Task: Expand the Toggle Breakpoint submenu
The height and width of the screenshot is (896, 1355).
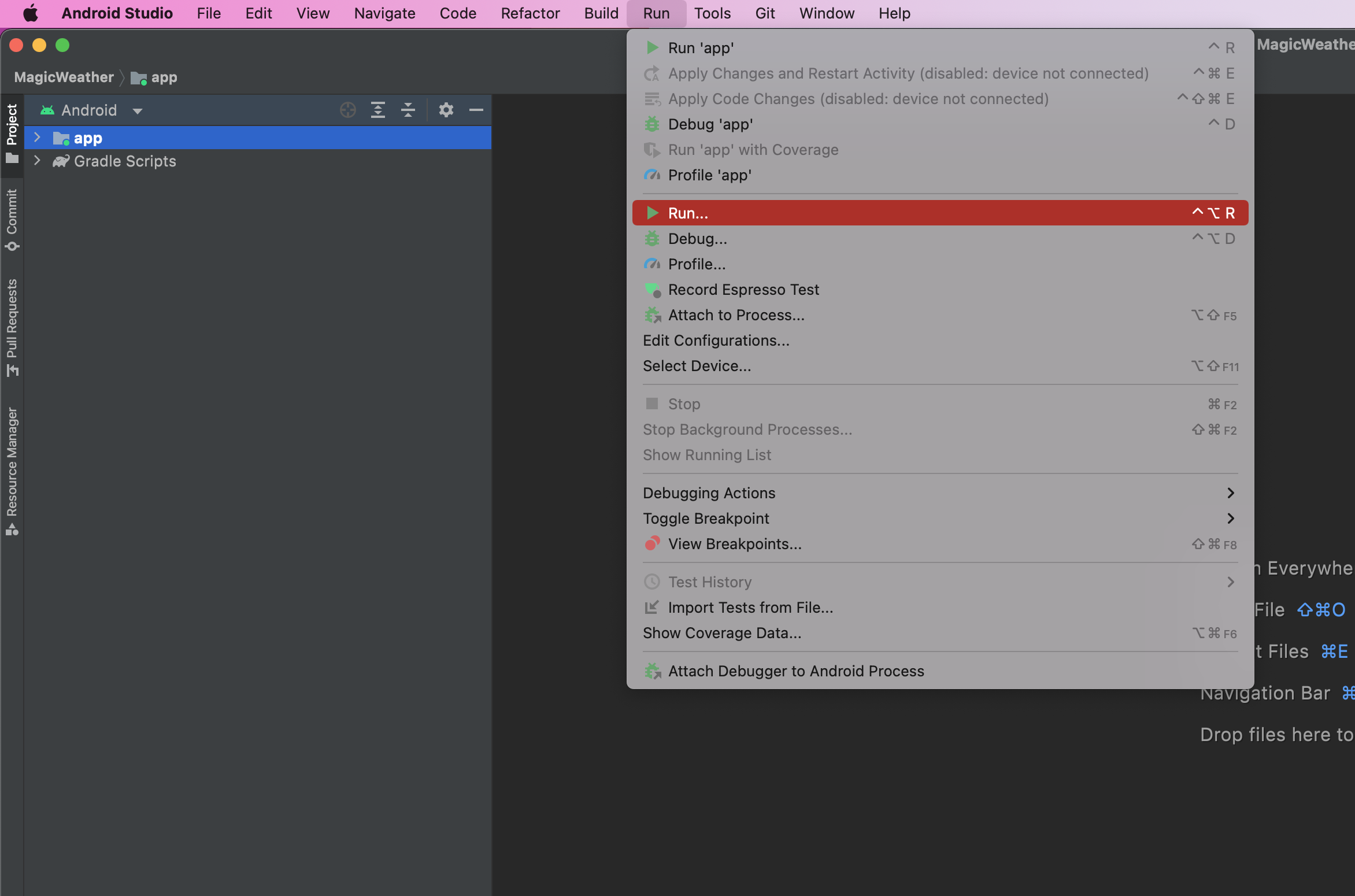Action: tap(940, 519)
